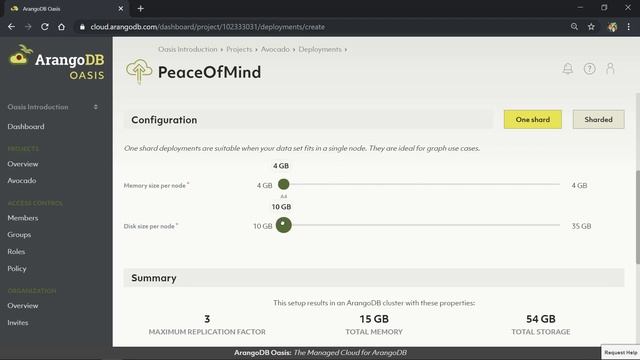Open Invites in sidebar
Screen dimensions: 640x360
pos(18,322)
